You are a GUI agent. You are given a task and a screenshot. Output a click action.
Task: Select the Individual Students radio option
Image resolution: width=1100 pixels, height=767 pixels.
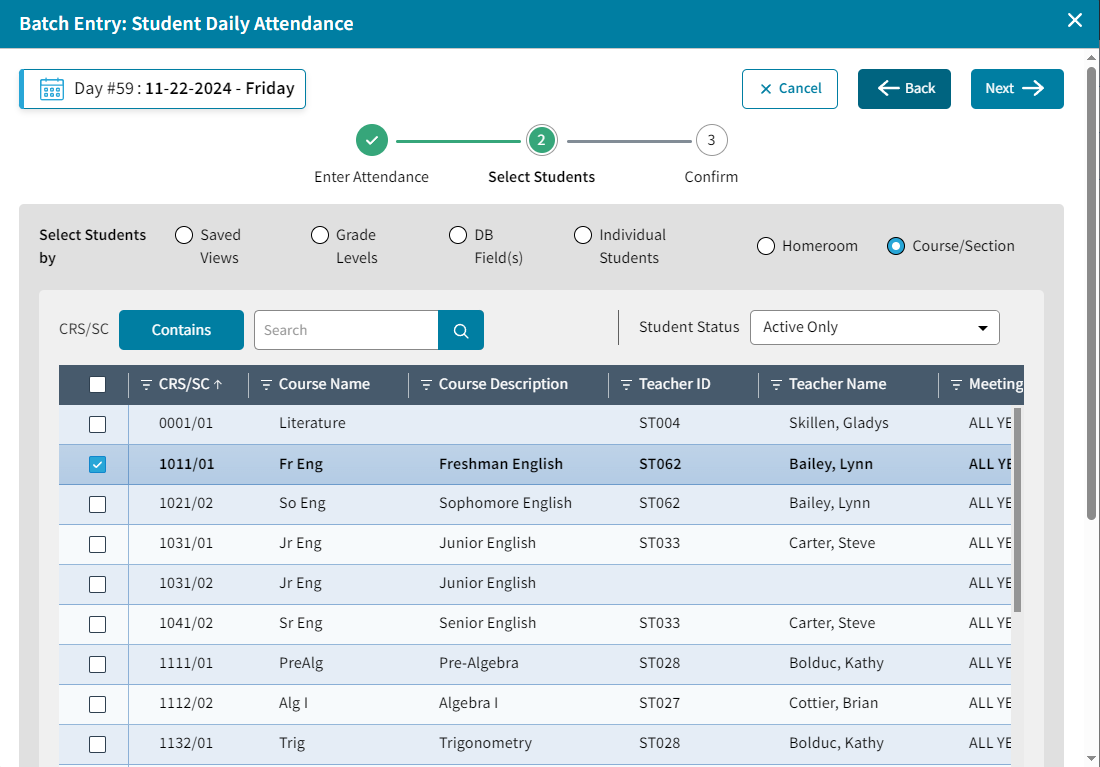point(583,235)
